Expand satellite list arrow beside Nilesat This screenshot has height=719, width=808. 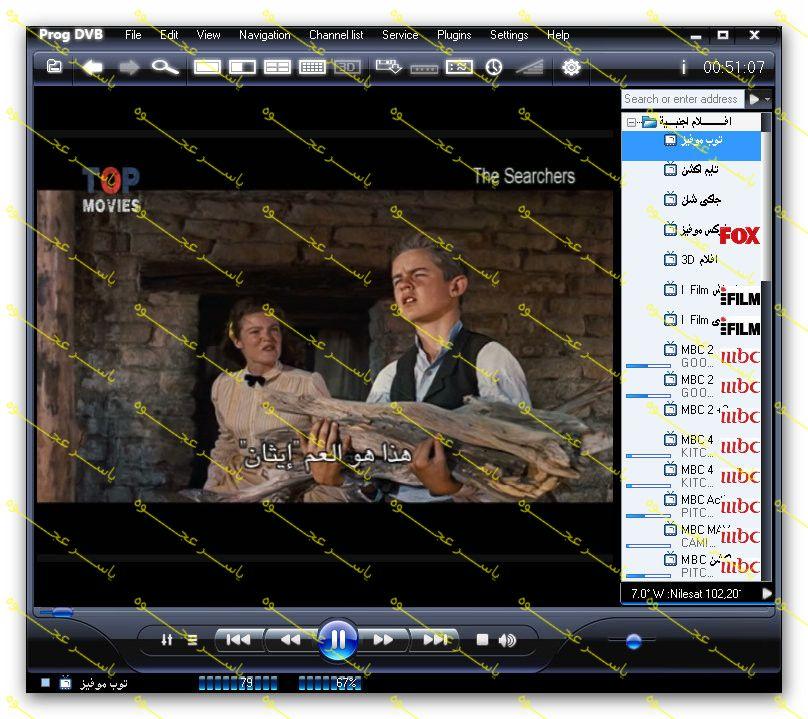click(x=767, y=594)
